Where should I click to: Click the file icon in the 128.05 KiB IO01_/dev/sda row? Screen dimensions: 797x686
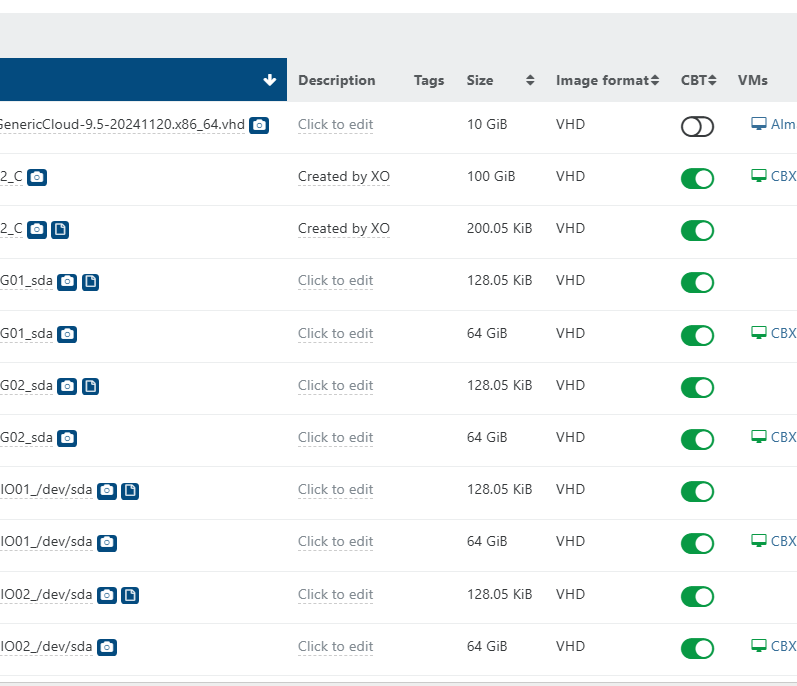[x=130, y=490]
